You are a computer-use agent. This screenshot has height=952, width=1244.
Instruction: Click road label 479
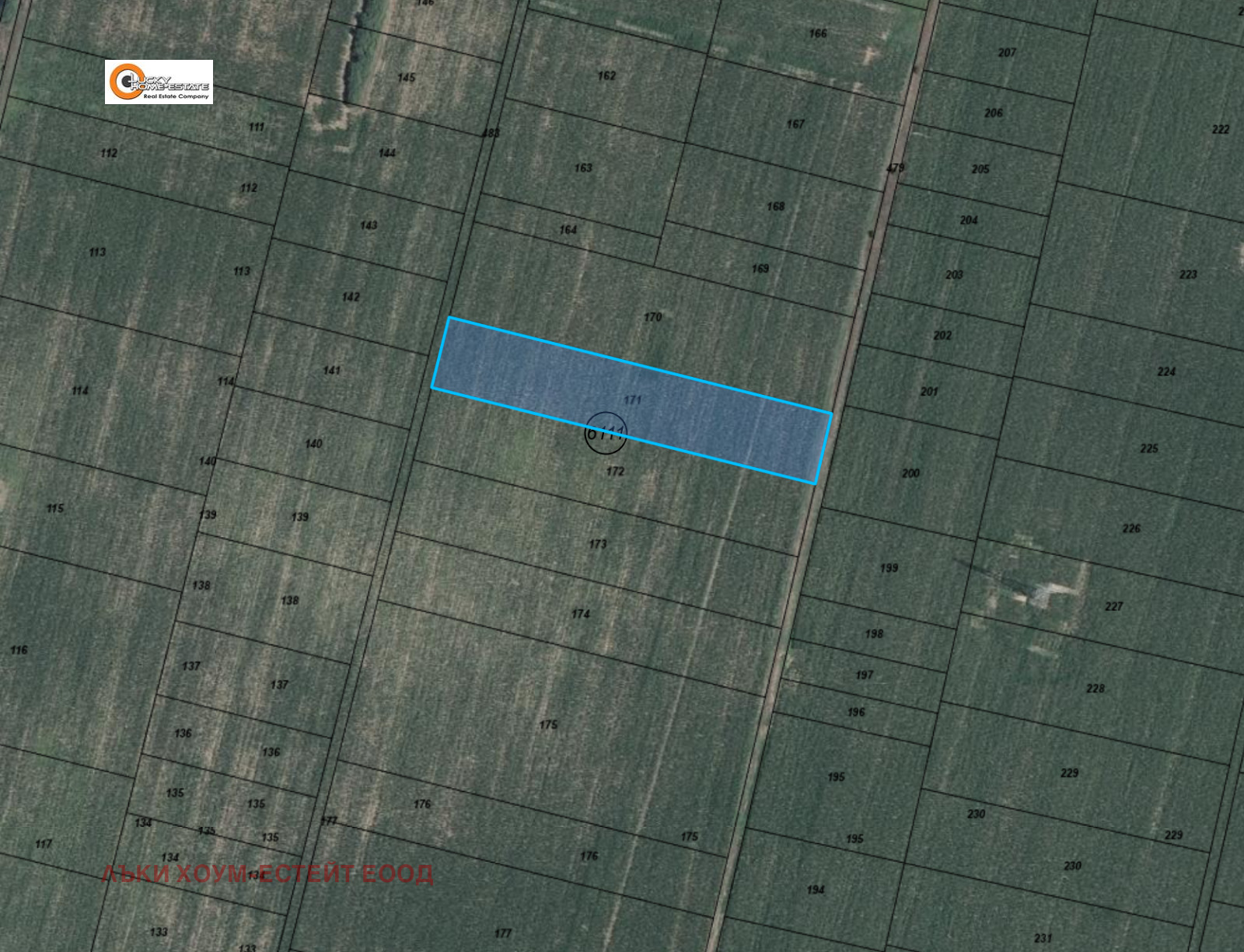point(896,168)
